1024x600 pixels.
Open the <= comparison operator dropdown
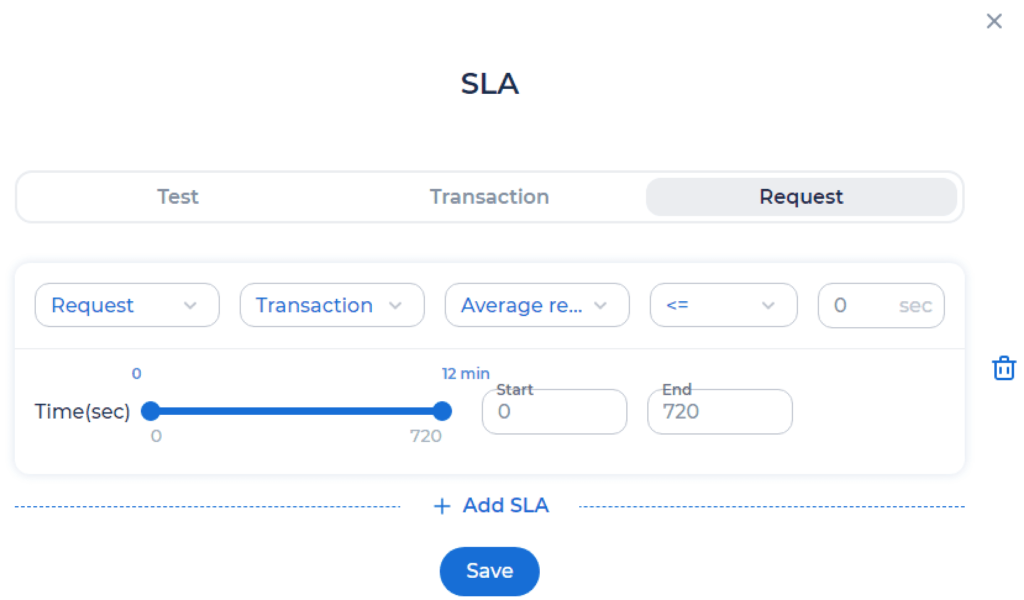pos(722,305)
